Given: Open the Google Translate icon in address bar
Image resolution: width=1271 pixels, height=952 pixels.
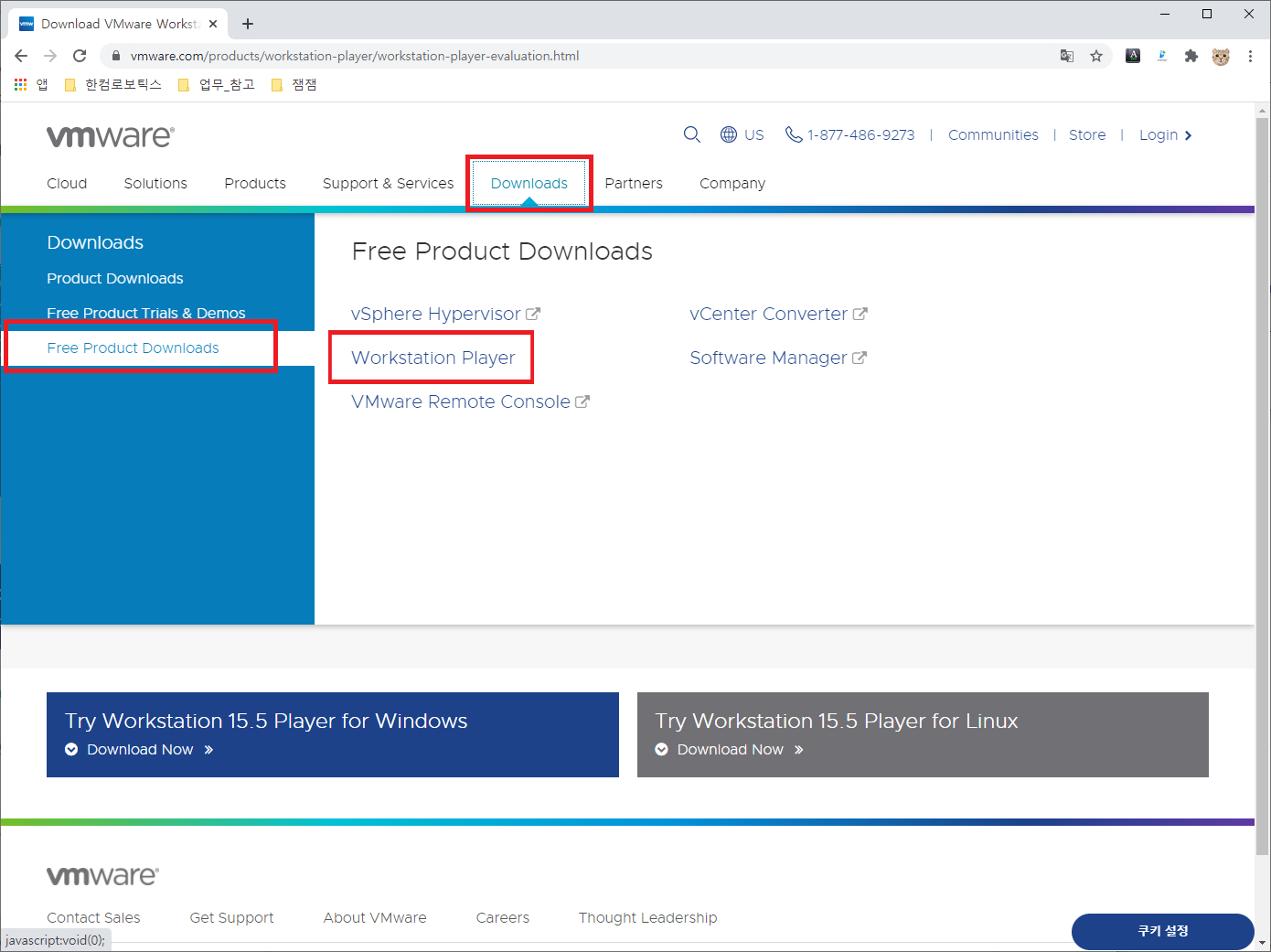Looking at the screenshot, I should coord(1067,56).
